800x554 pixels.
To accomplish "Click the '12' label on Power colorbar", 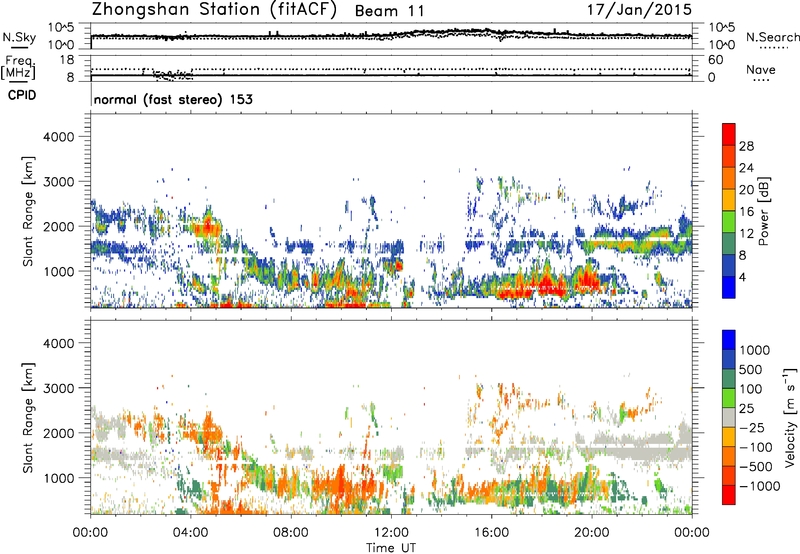I will pyautogui.click(x=746, y=234).
